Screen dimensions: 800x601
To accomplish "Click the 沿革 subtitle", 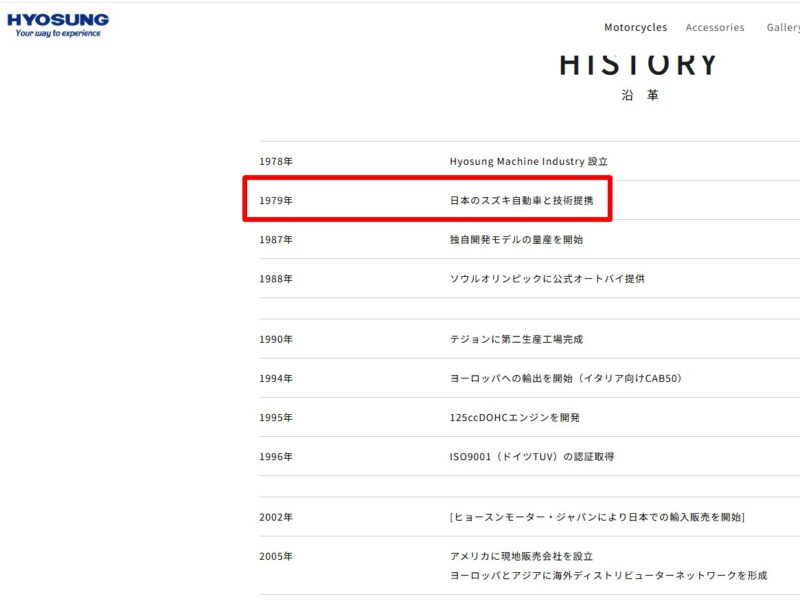I will [640, 95].
